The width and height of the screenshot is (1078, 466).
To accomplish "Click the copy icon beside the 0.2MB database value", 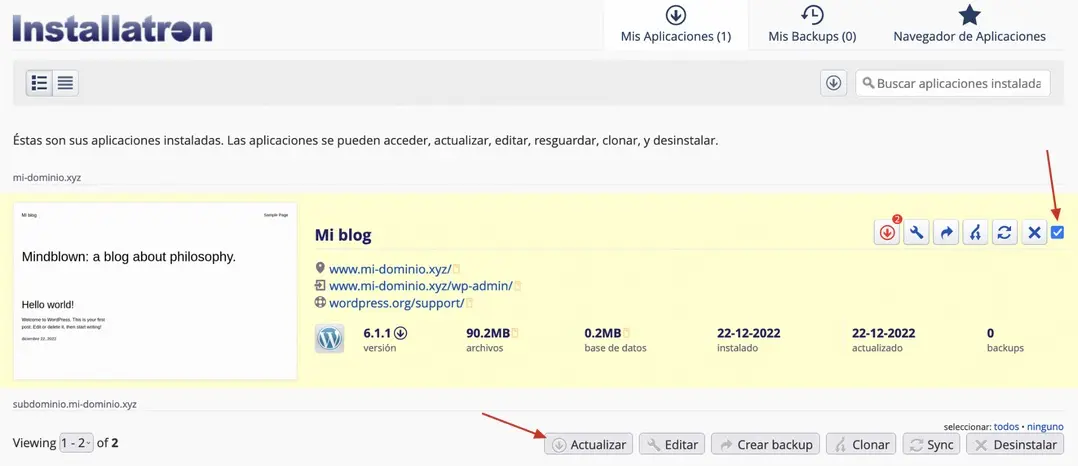I will coord(626,333).
